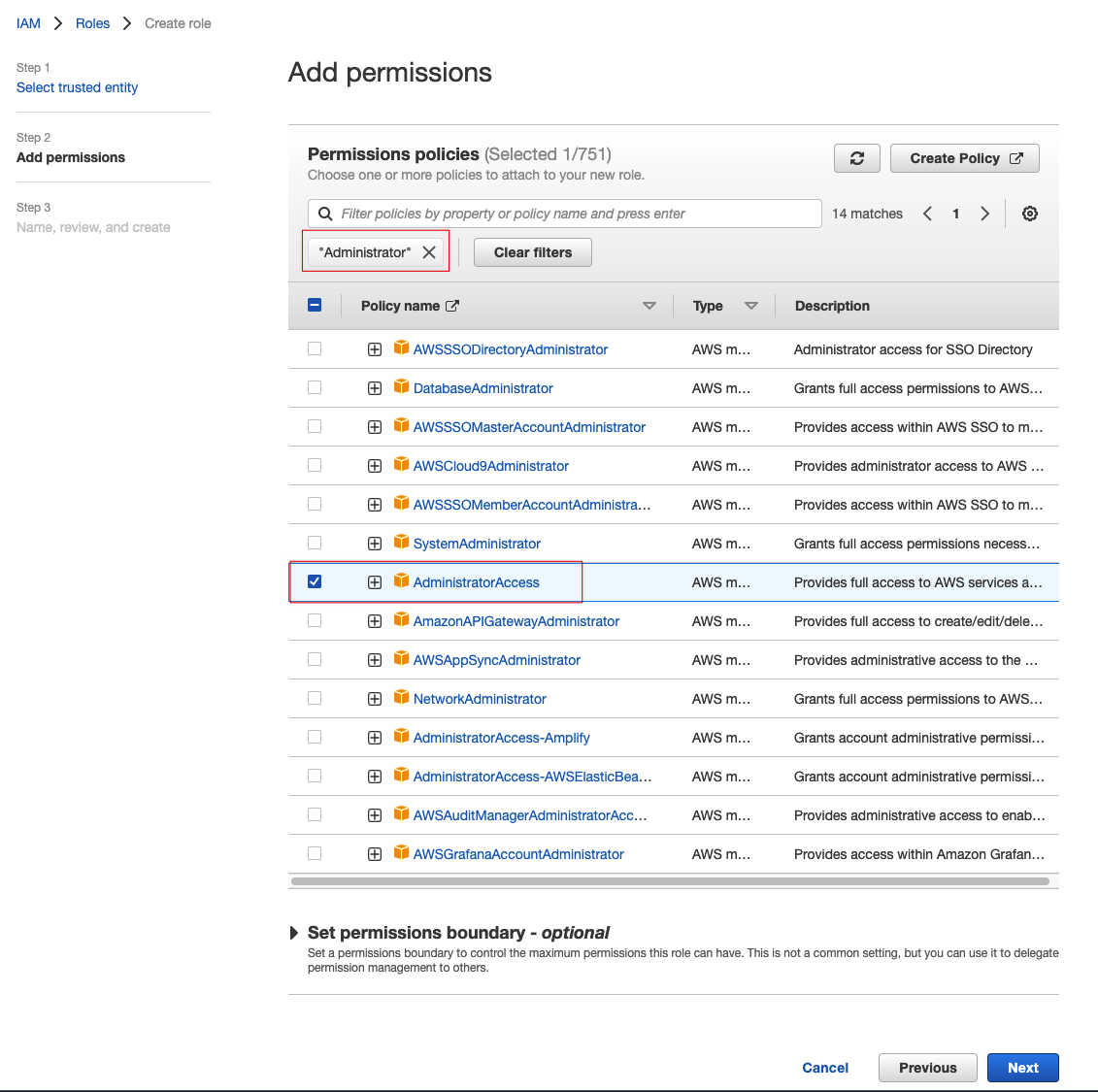Open the AWSSSOMemberAccountAdministra policy link
This screenshot has width=1098, height=1092.
[531, 505]
